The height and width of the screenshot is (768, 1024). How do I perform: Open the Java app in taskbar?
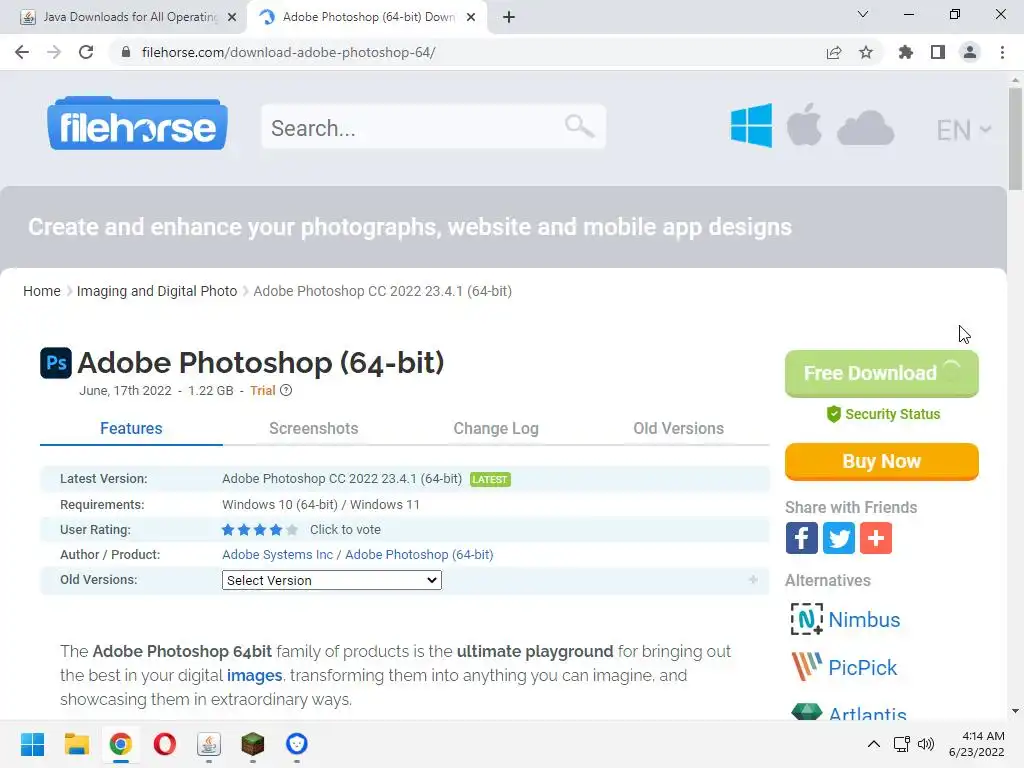point(209,744)
